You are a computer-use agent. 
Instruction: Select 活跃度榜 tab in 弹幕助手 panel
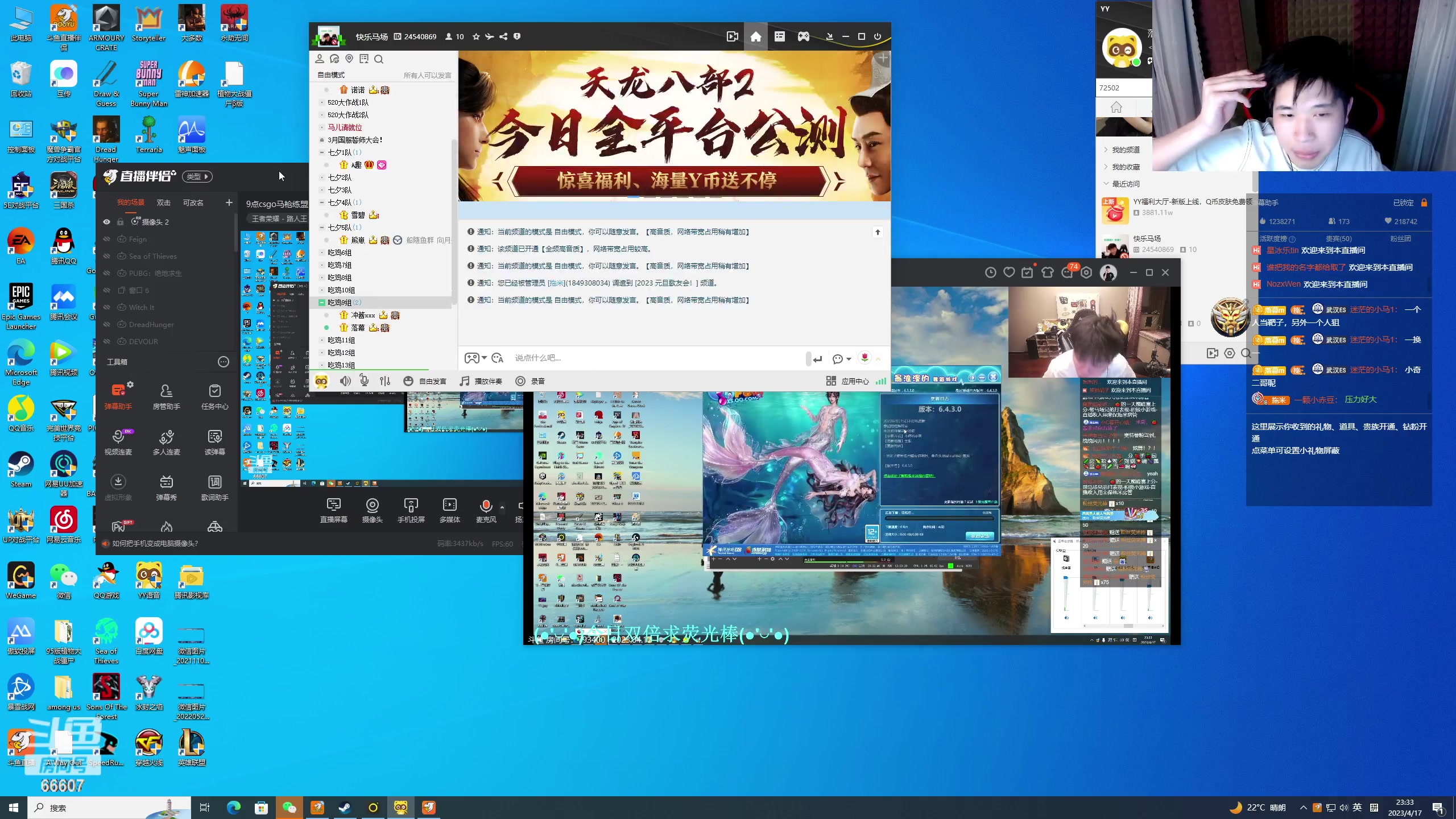click(1277, 239)
